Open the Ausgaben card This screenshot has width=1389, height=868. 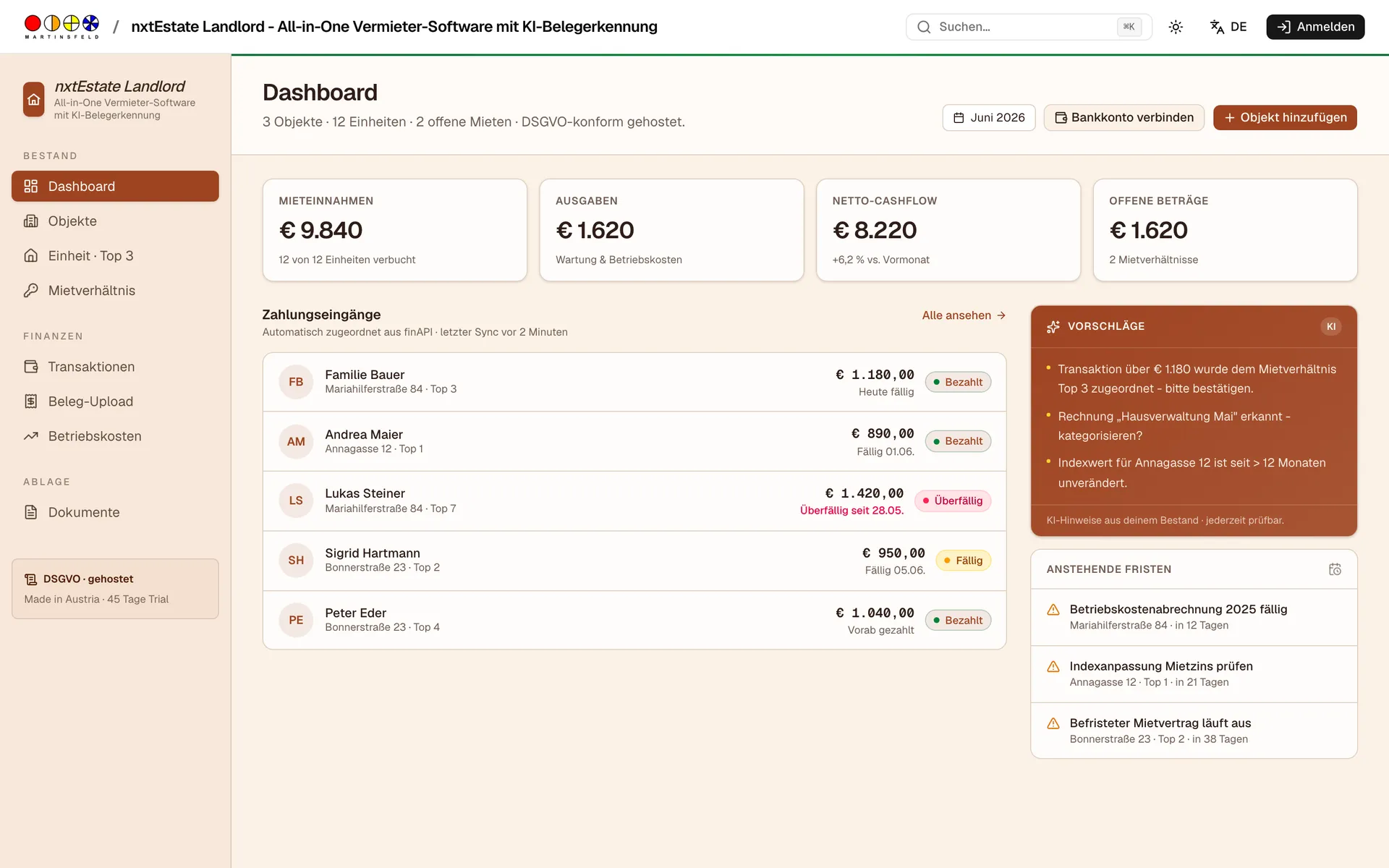pyautogui.click(x=671, y=230)
